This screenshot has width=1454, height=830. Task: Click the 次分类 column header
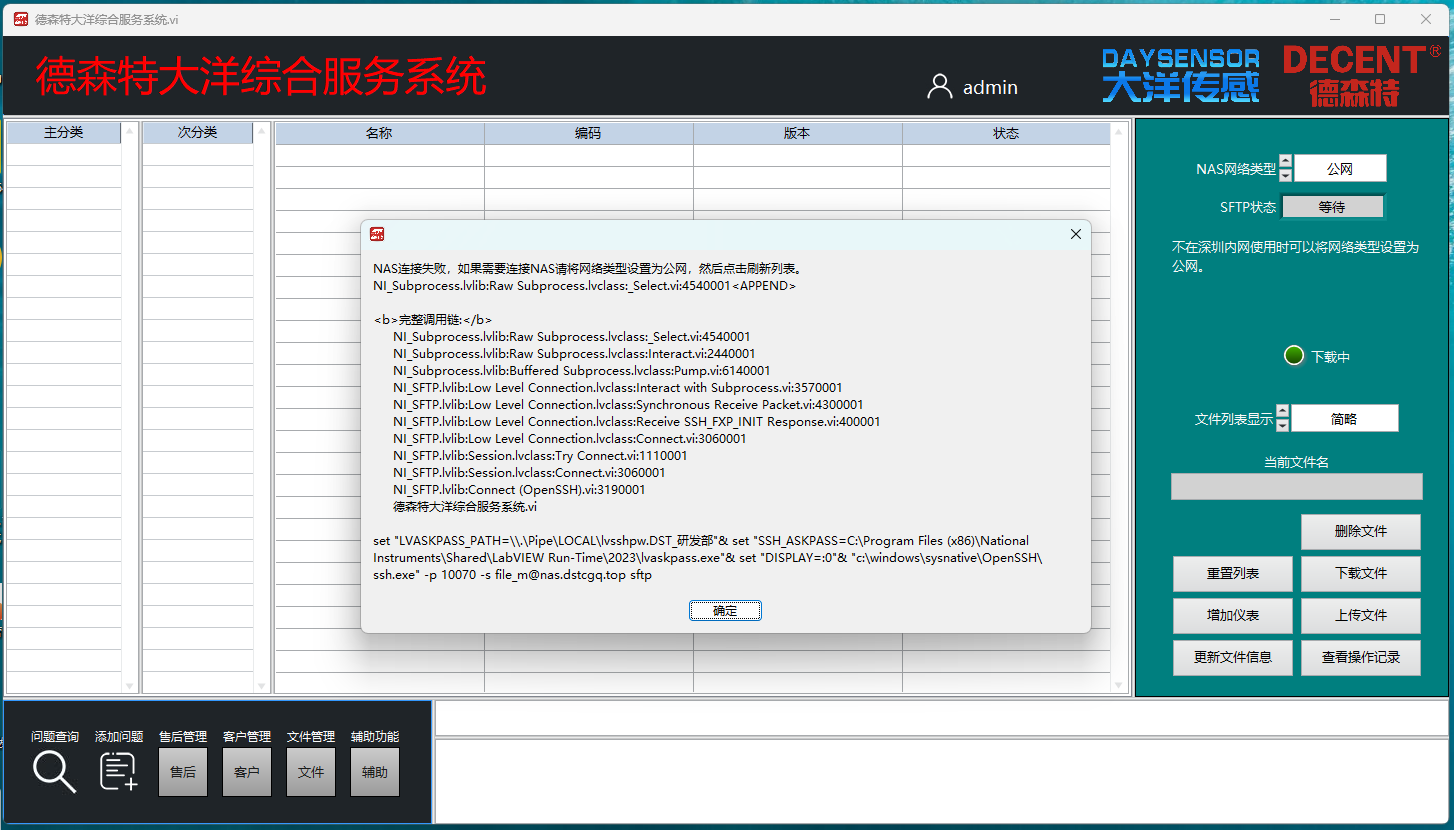(x=198, y=133)
